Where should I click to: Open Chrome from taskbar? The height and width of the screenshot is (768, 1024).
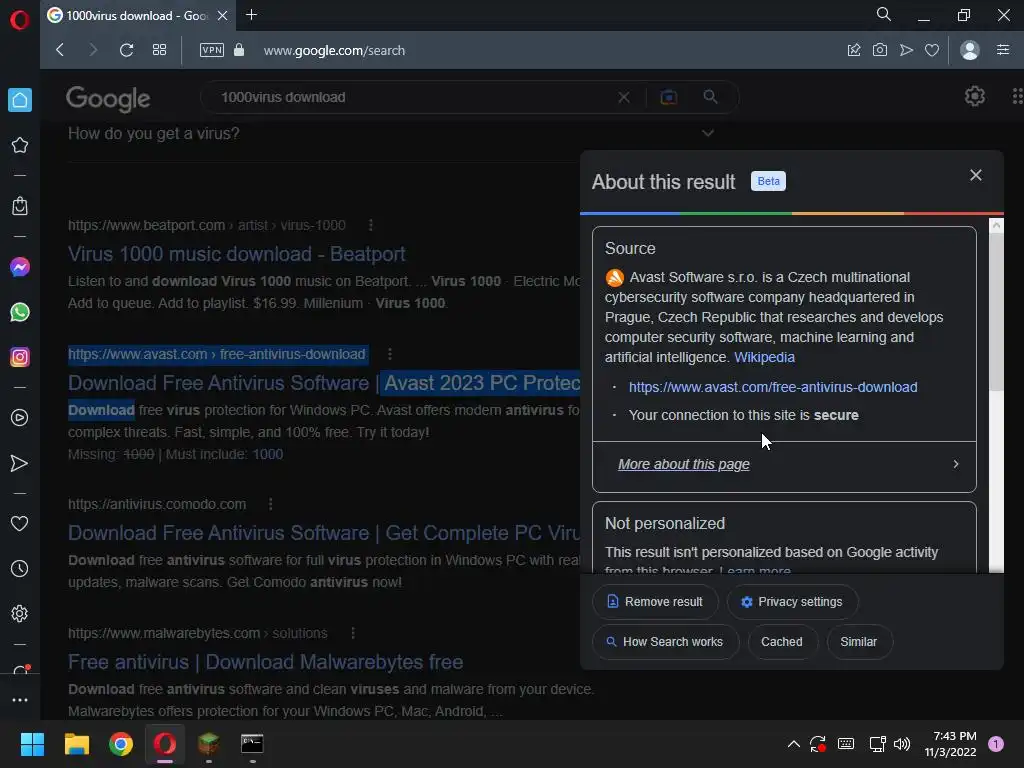click(x=121, y=744)
